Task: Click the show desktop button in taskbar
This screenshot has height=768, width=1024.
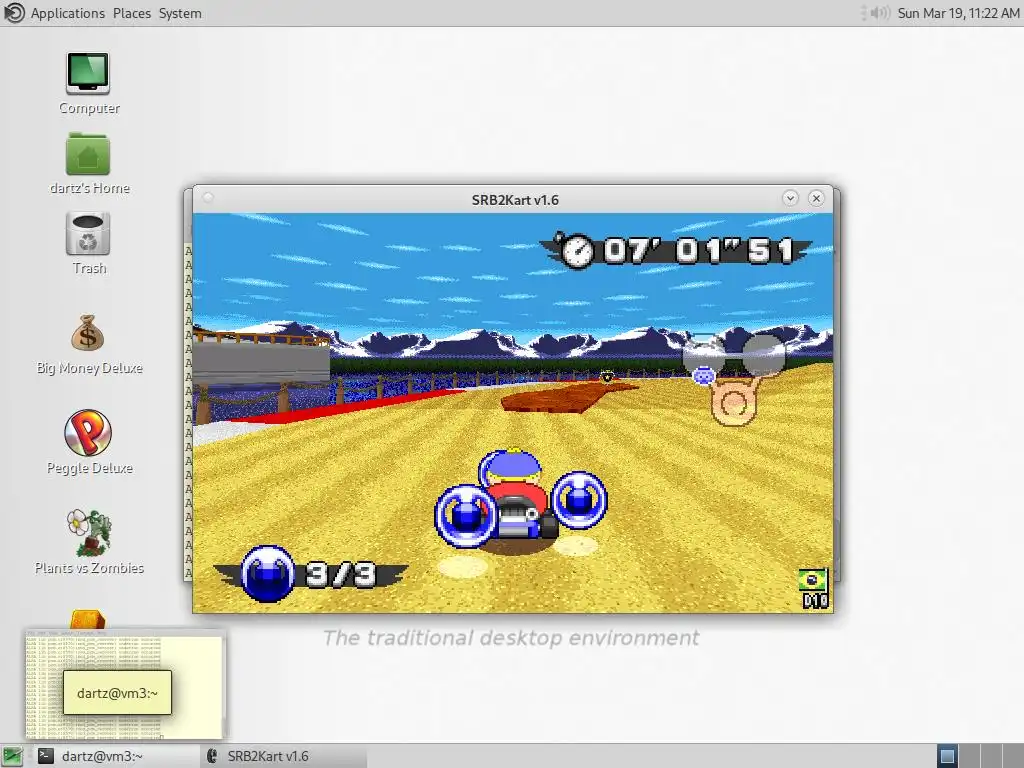Action: (12, 756)
